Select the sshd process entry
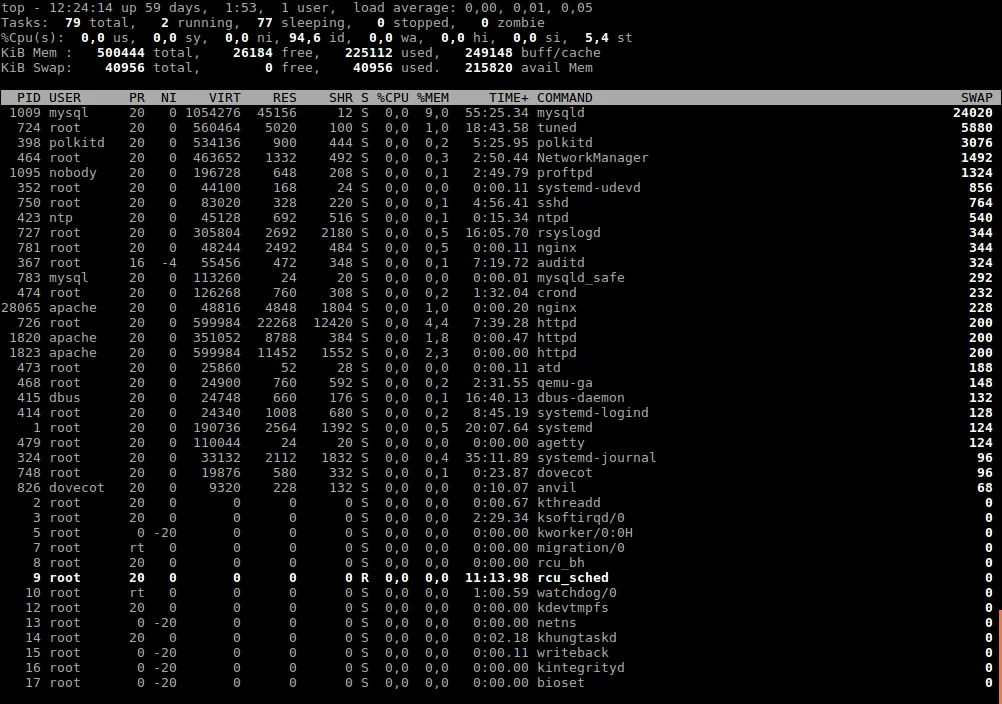Viewport: 1002px width, 704px height. [x=553, y=203]
